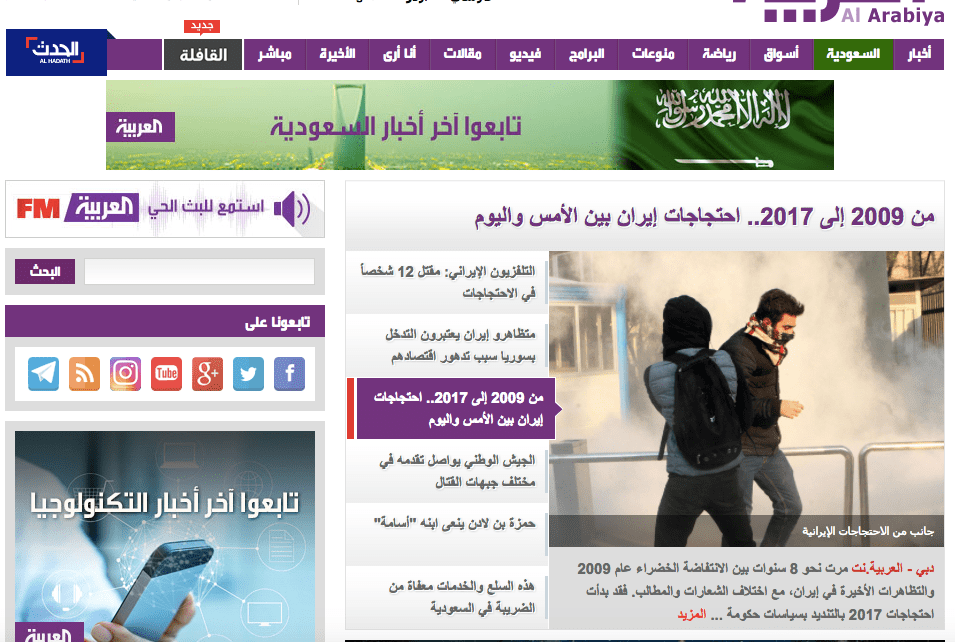The width and height of the screenshot is (955, 642).
Task: Click the RSS feed icon
Action: [x=84, y=374]
